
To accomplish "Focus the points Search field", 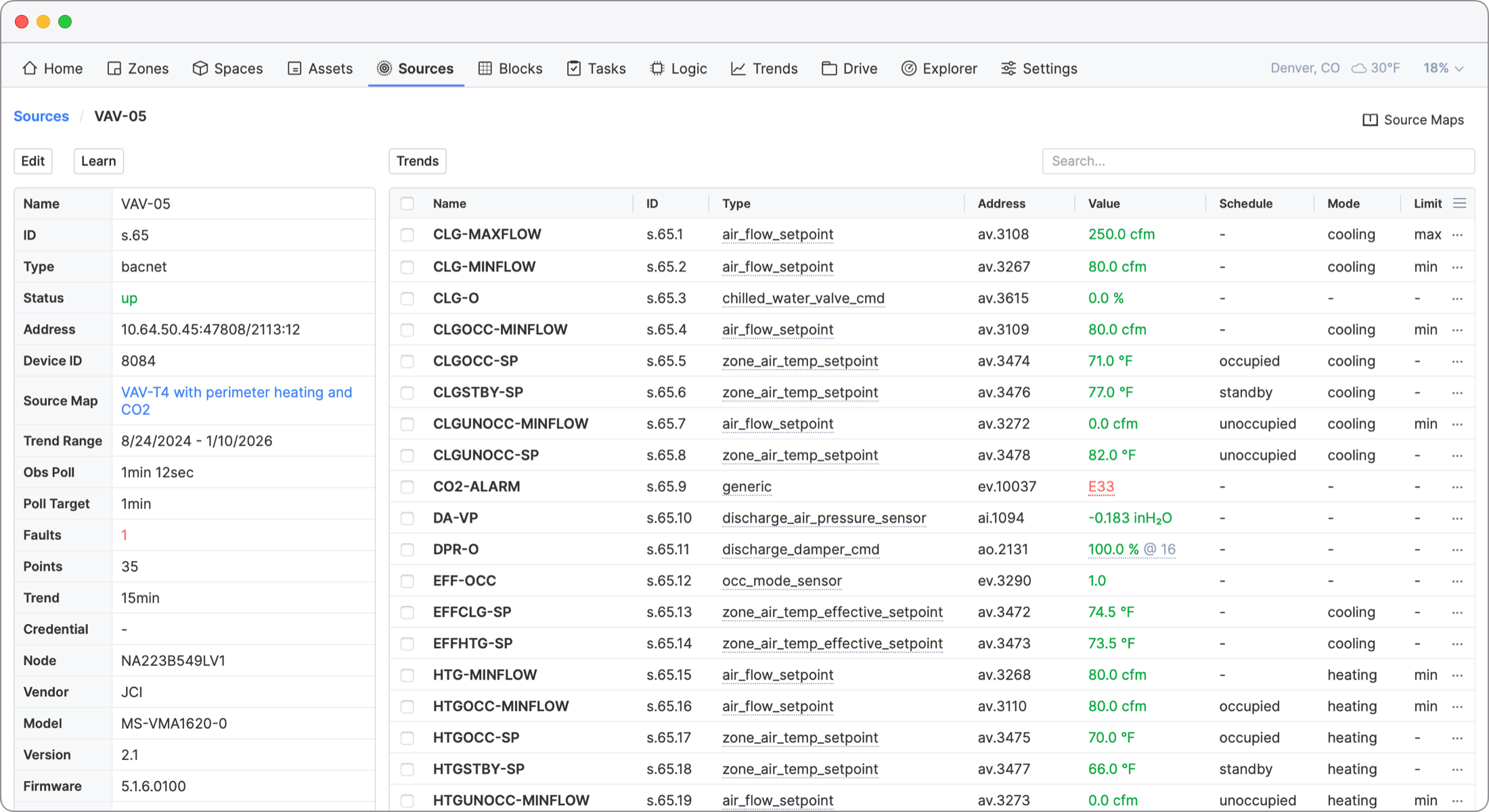I will click(x=1258, y=161).
